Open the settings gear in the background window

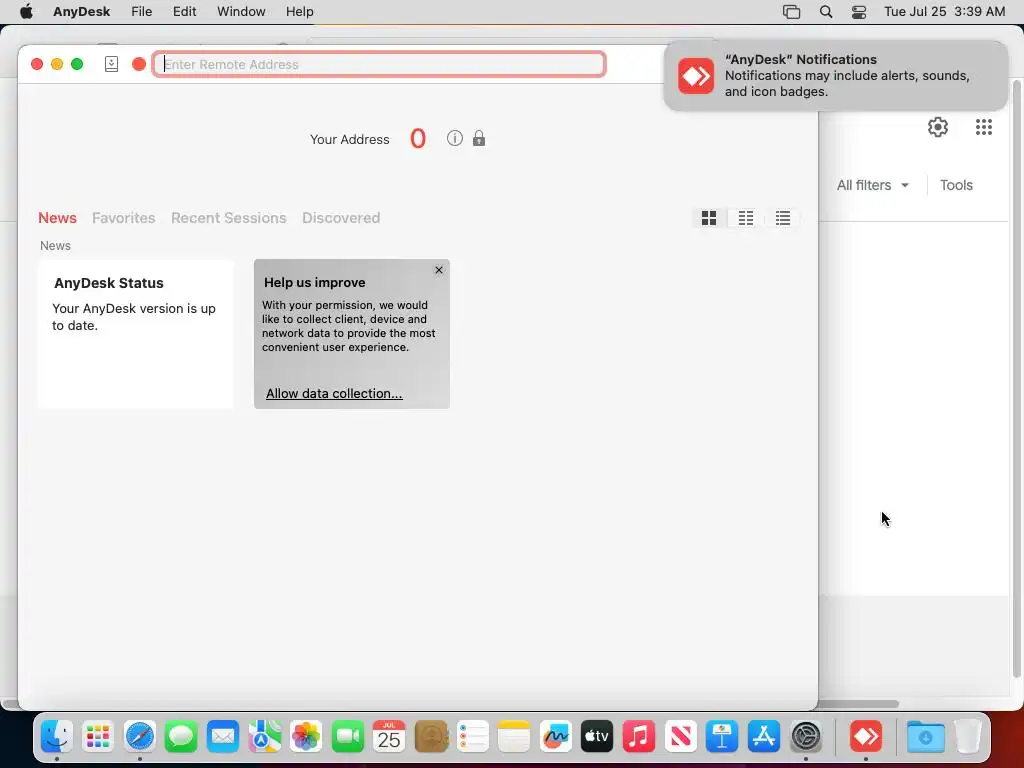938,127
